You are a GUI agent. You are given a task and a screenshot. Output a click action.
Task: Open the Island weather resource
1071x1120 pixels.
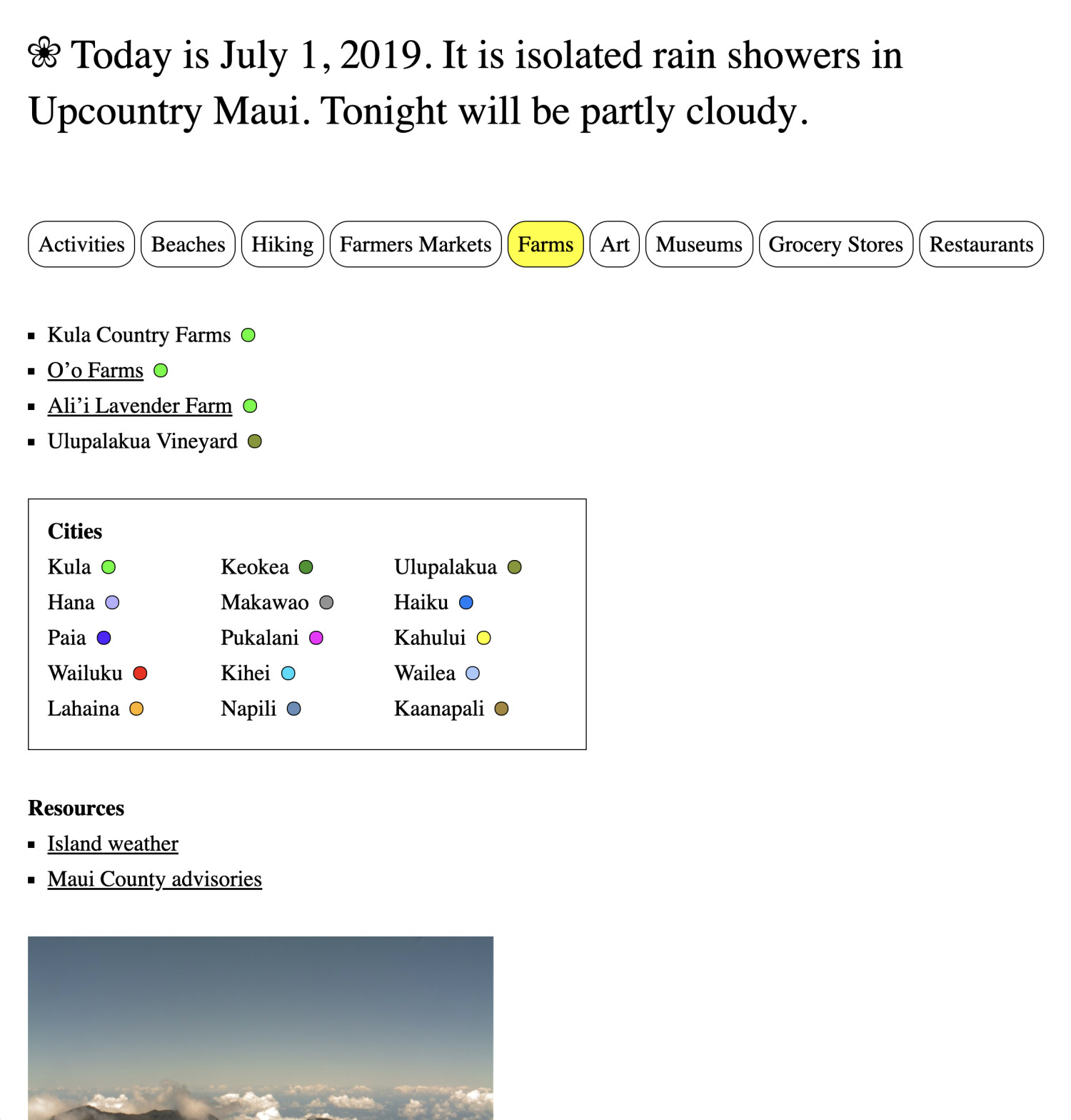tap(113, 844)
